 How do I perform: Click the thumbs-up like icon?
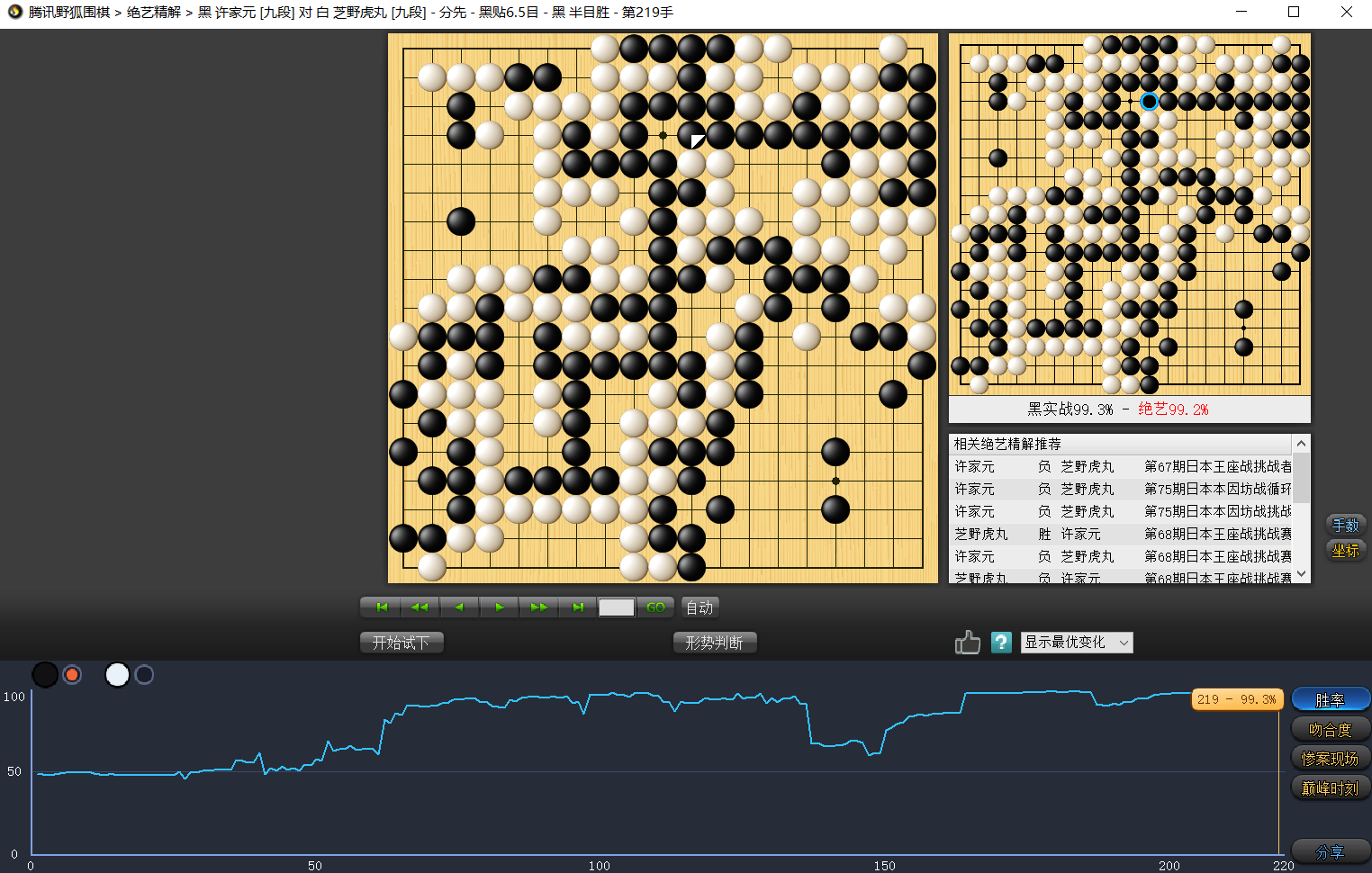pos(967,643)
